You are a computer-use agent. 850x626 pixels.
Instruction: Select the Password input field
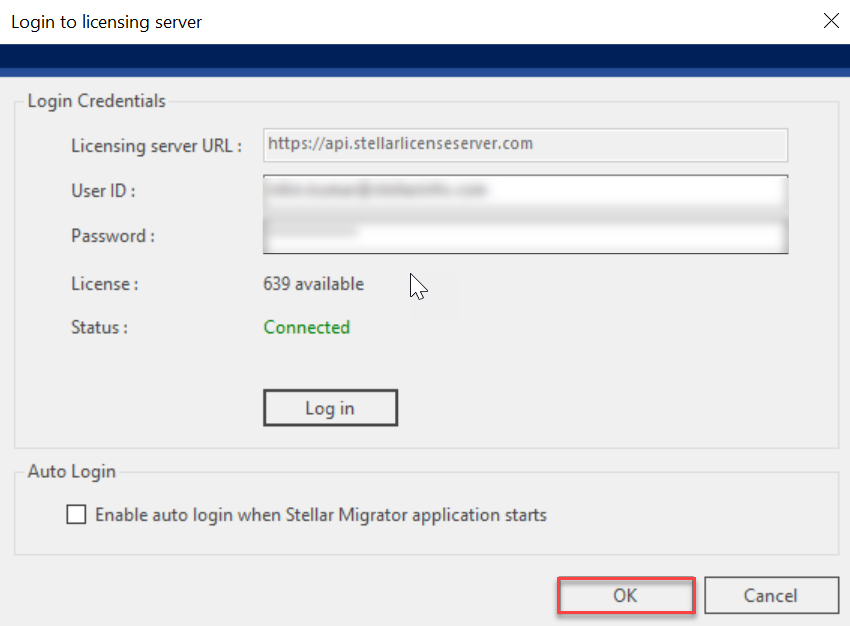(x=525, y=235)
